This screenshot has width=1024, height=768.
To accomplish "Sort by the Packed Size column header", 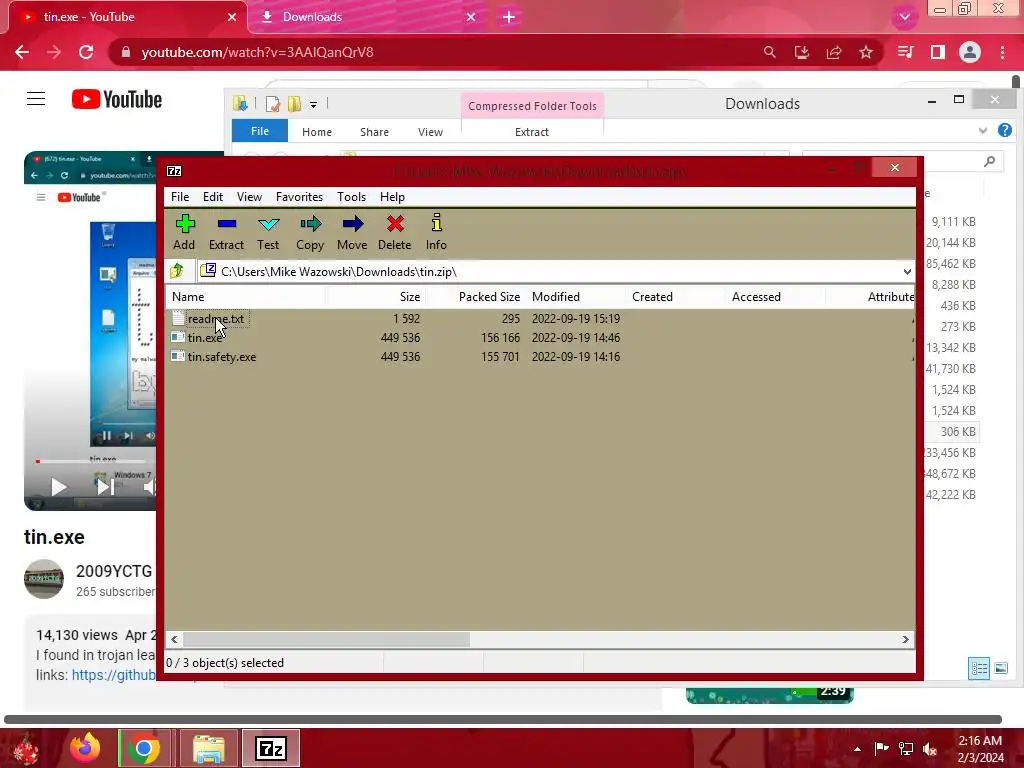I will point(475,296).
